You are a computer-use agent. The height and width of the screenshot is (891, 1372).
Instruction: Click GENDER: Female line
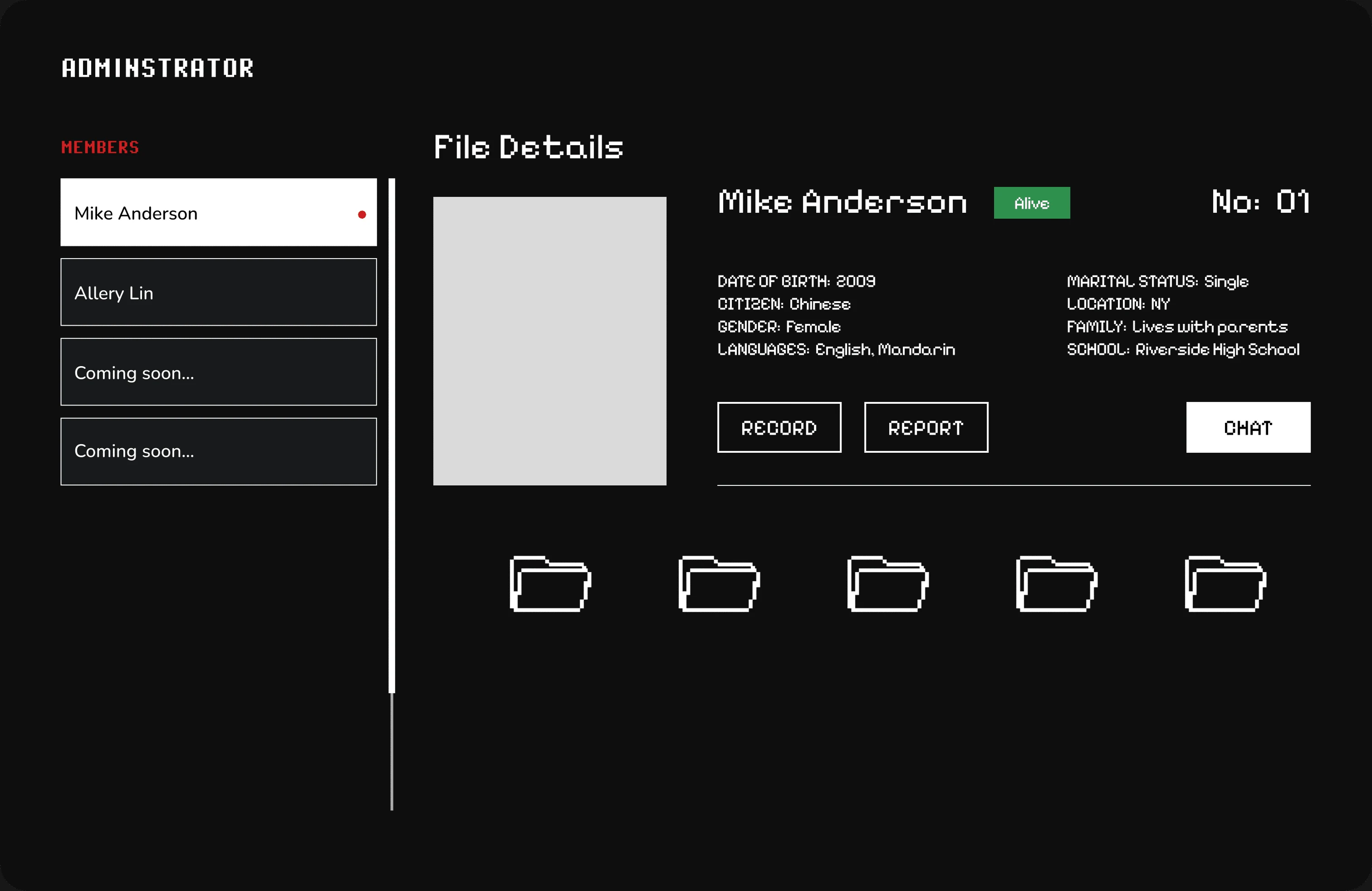779,327
